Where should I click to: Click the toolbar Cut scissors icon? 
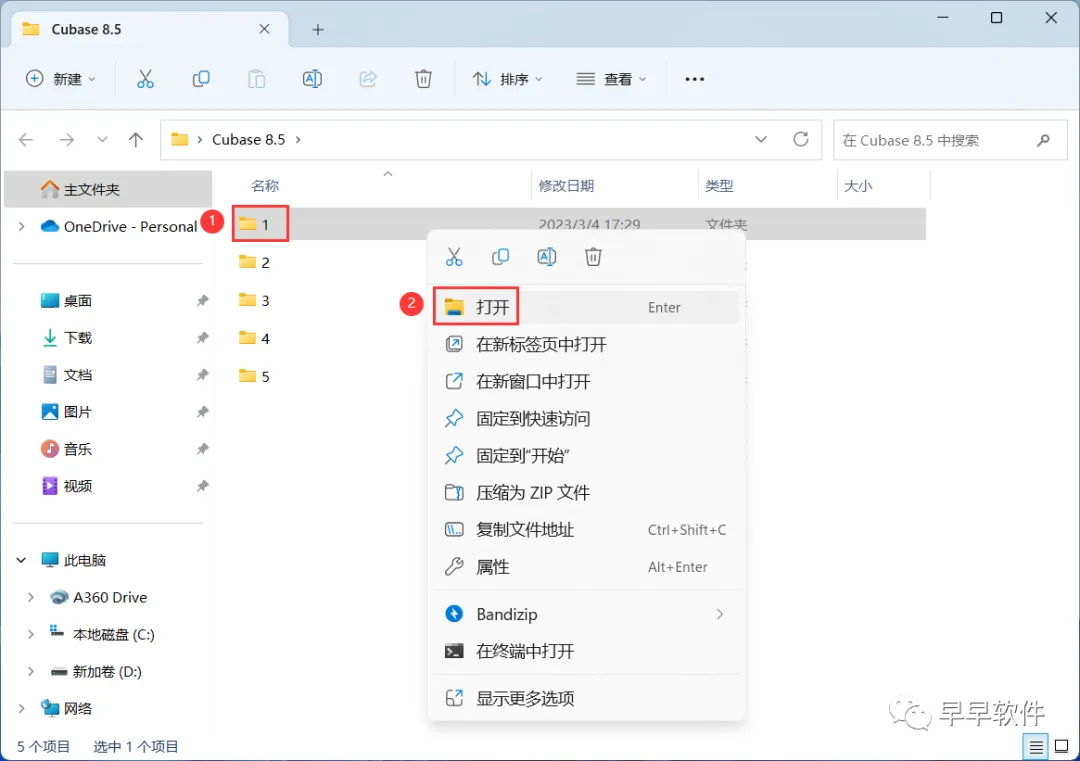coord(145,79)
